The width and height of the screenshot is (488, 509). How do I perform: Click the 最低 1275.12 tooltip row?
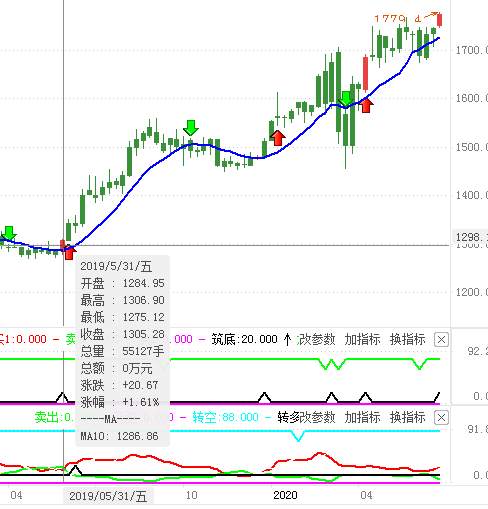(x=123, y=317)
